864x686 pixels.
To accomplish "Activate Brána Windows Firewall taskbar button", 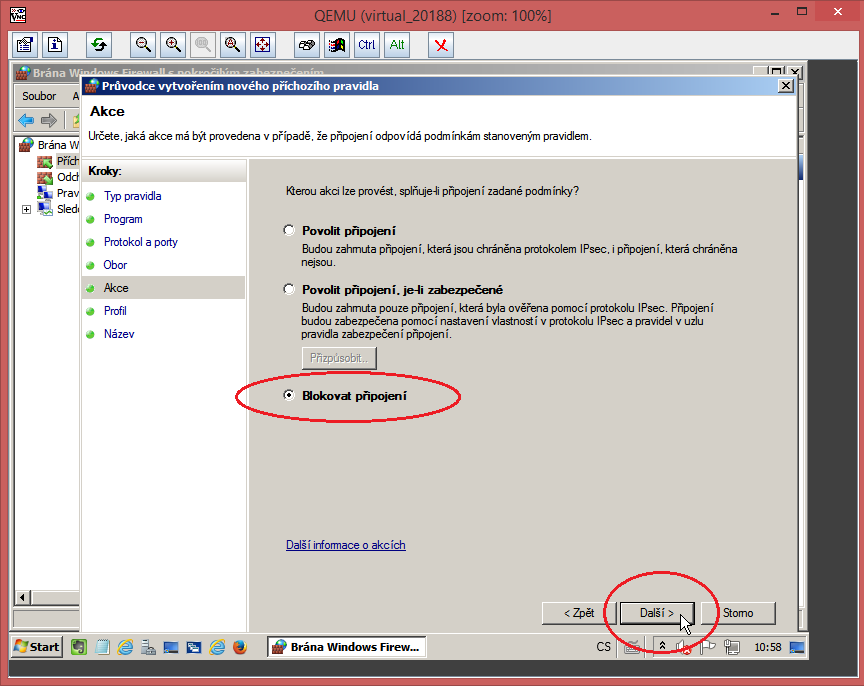I will 347,647.
